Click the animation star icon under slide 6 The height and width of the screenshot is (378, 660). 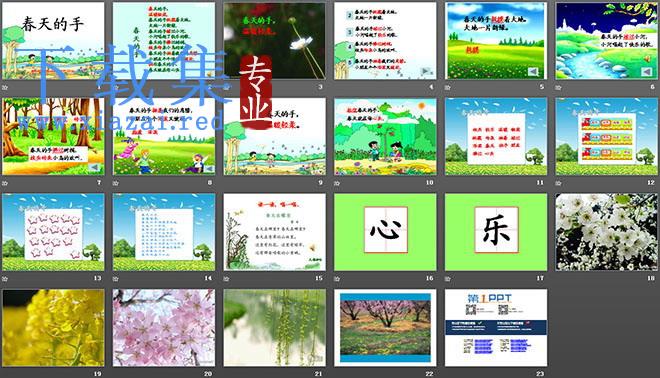[559, 87]
